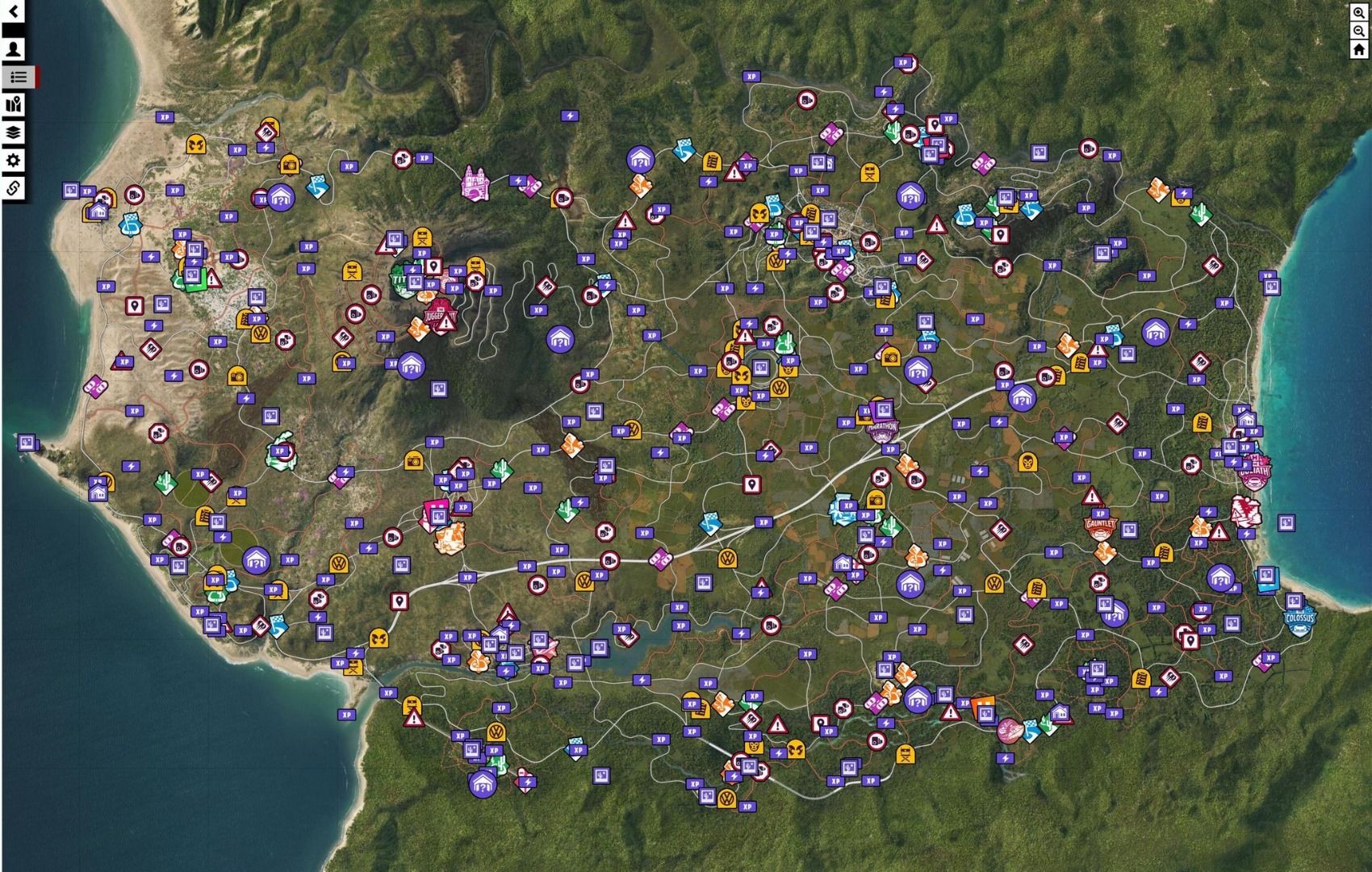This screenshot has height=872, width=1372.
Task: Open the share link panel
Action: [x=14, y=188]
